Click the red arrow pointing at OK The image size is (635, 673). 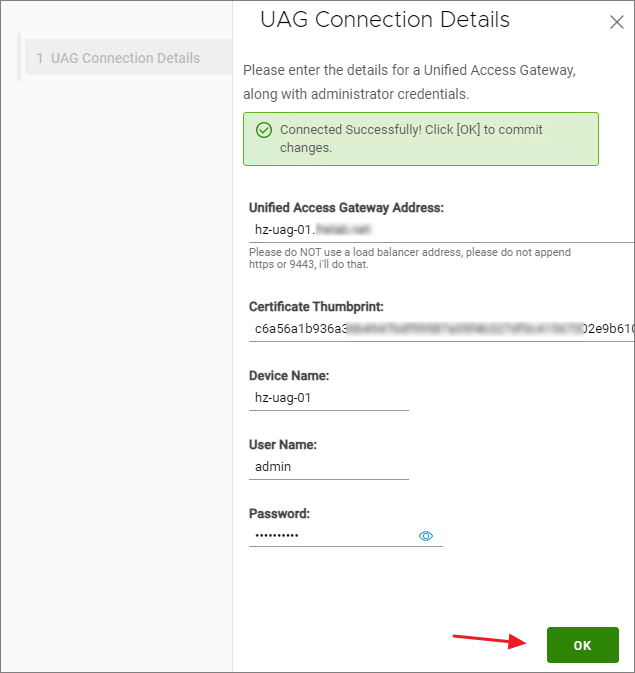tap(488, 641)
